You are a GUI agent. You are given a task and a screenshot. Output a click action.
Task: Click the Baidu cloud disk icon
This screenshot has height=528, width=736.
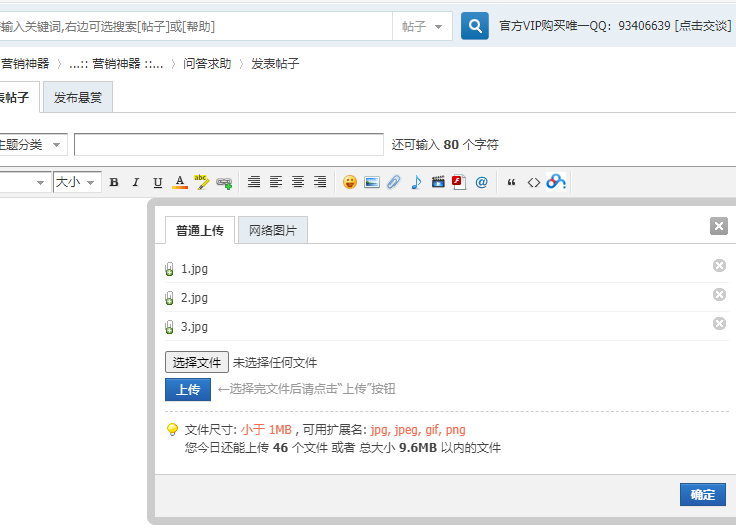click(x=556, y=182)
